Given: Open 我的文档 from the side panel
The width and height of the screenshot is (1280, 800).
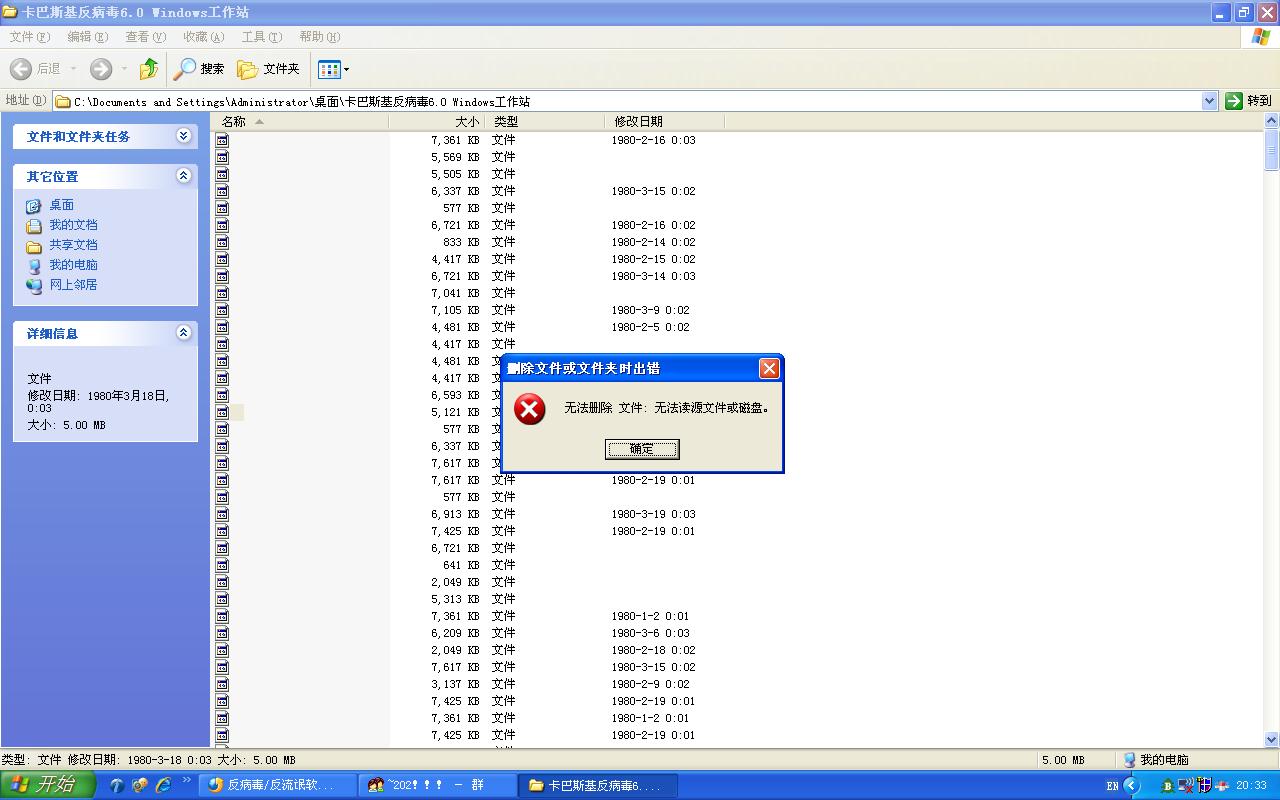Looking at the screenshot, I should (74, 225).
